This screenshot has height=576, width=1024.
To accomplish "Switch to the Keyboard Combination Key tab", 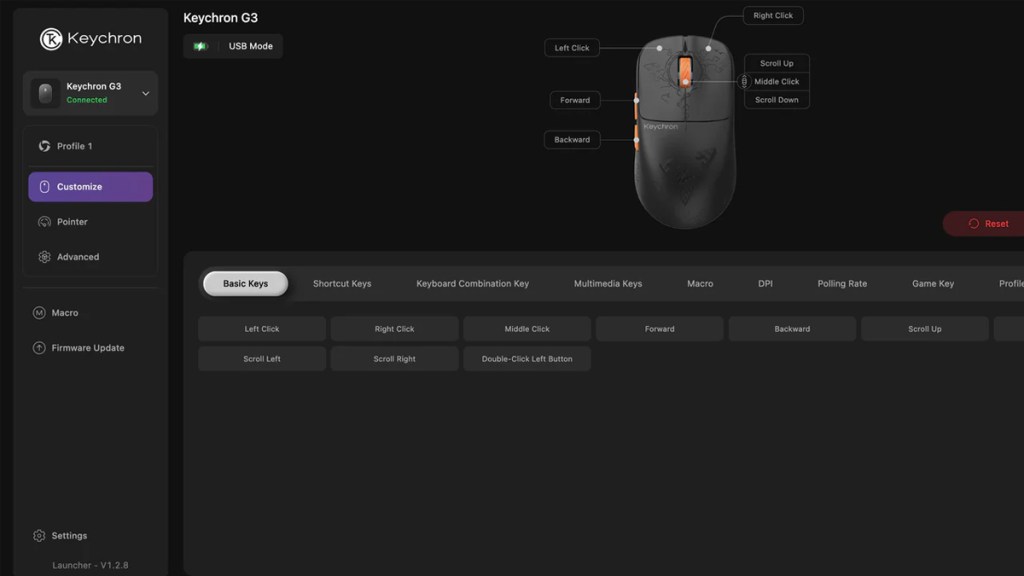I will pyautogui.click(x=473, y=283).
